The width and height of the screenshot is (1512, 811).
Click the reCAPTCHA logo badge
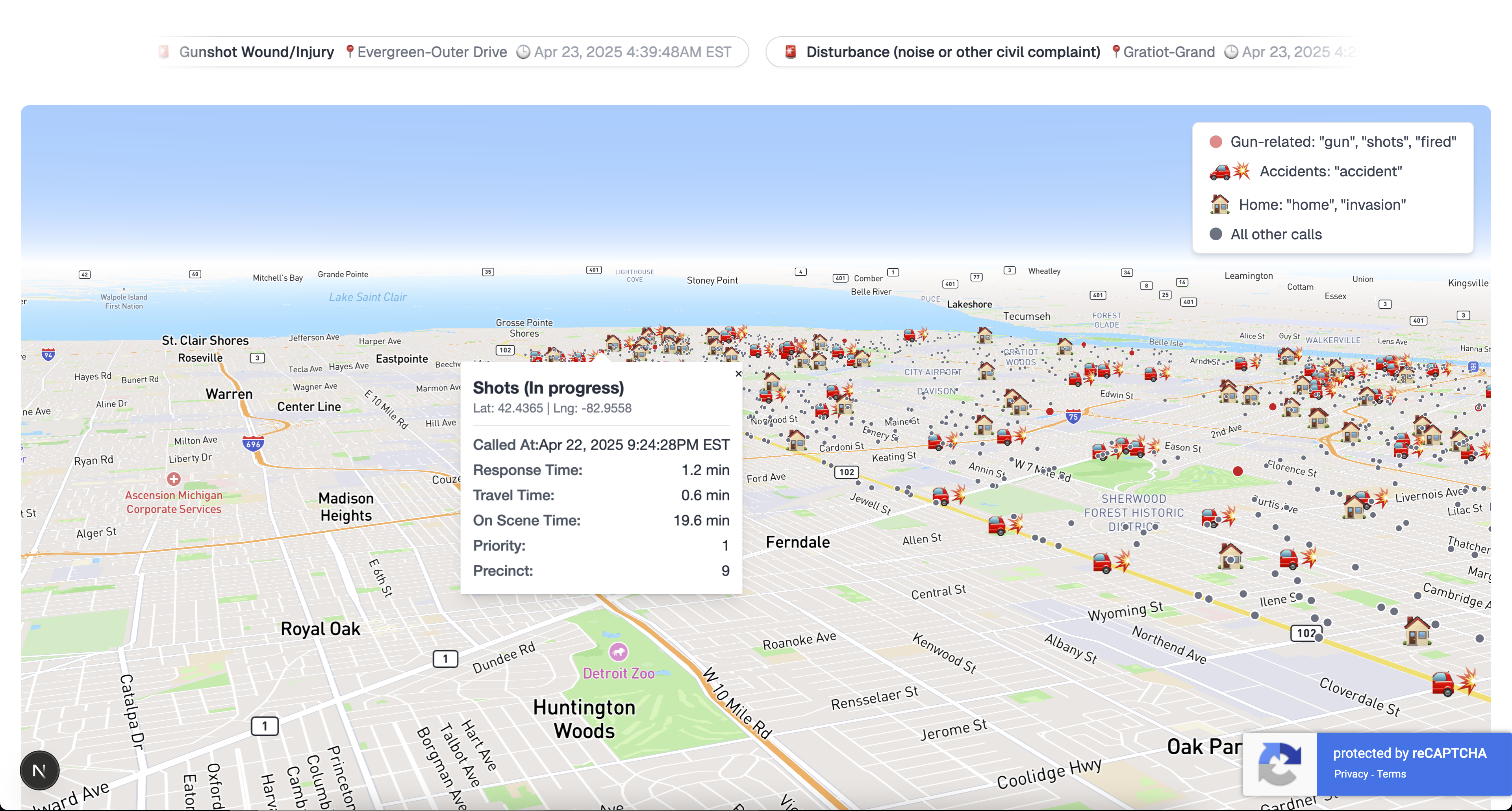(x=1280, y=763)
